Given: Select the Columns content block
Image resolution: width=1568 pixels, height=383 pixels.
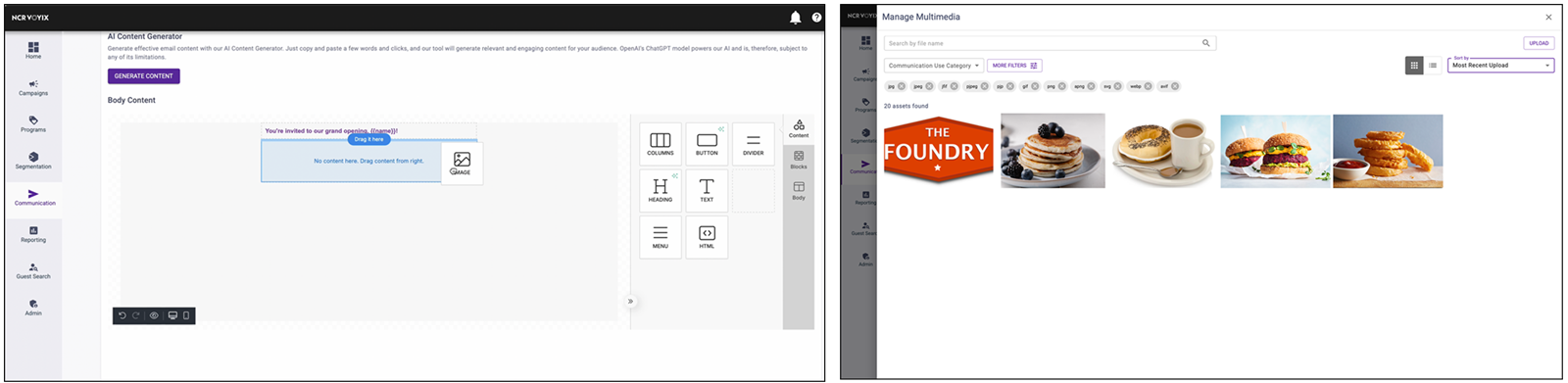Looking at the screenshot, I should pos(661,144).
